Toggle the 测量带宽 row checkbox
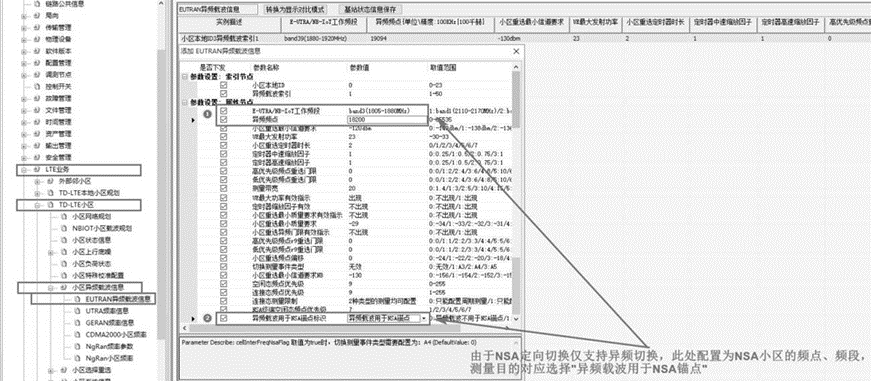The image size is (871, 381). click(224, 188)
